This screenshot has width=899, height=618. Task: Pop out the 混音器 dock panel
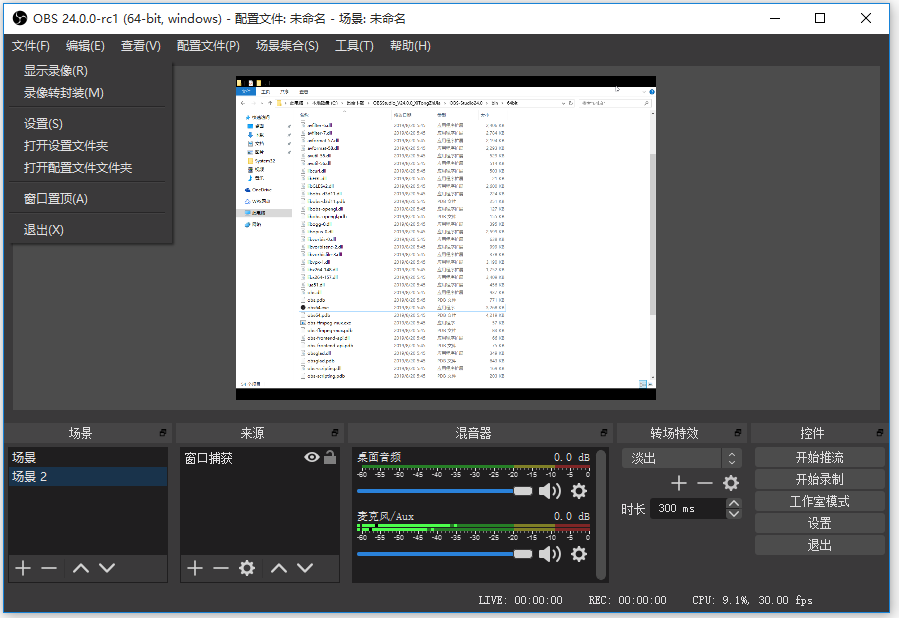tap(603, 433)
